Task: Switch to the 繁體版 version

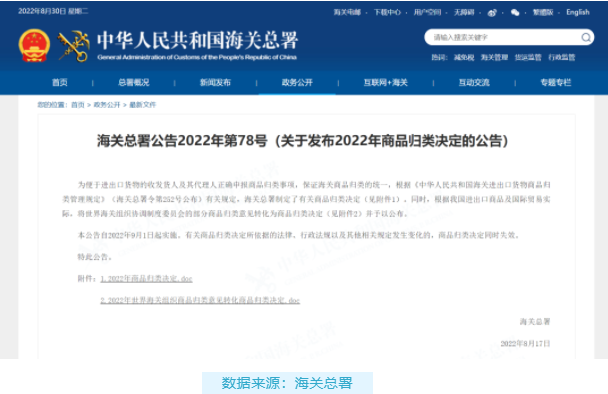Action: 542,12
